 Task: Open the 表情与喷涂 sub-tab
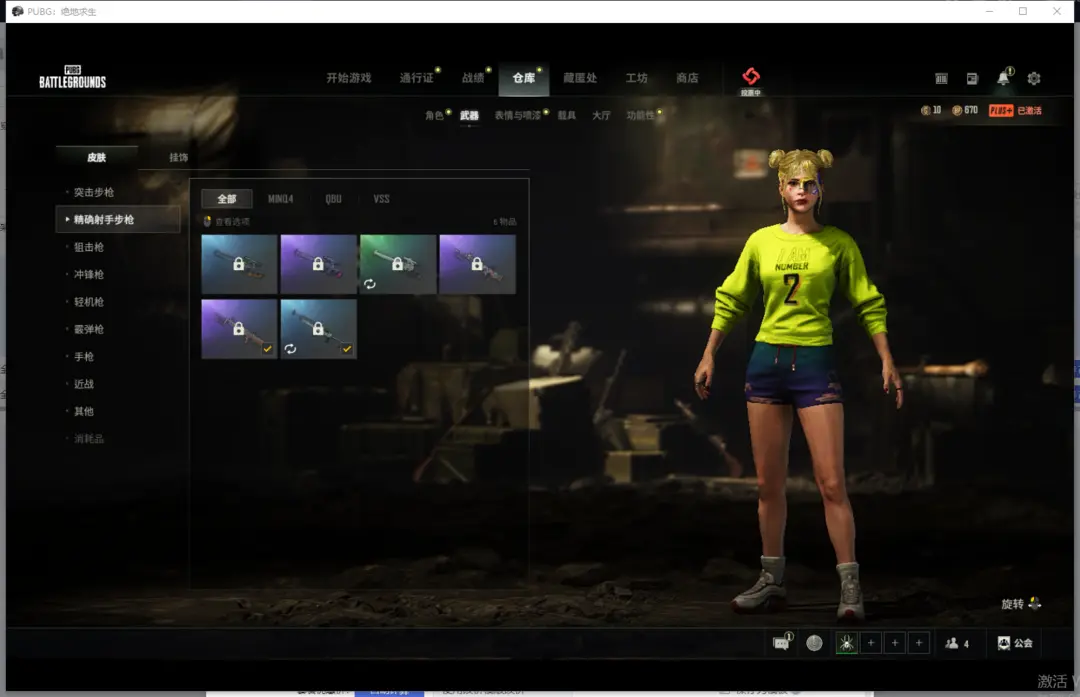coord(517,115)
